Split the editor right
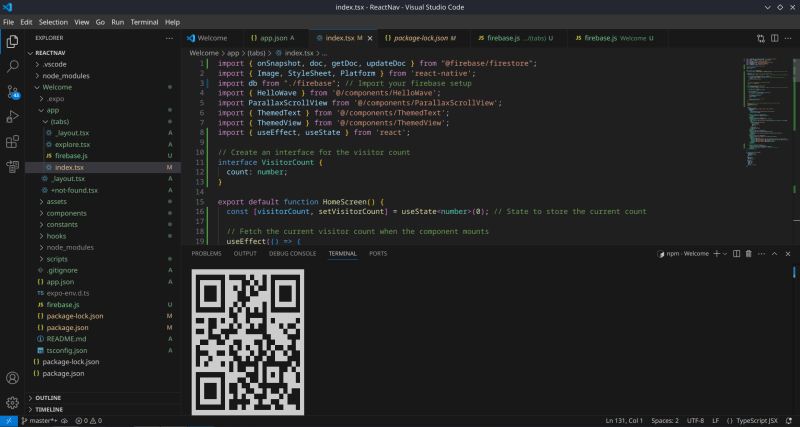 [x=774, y=38]
